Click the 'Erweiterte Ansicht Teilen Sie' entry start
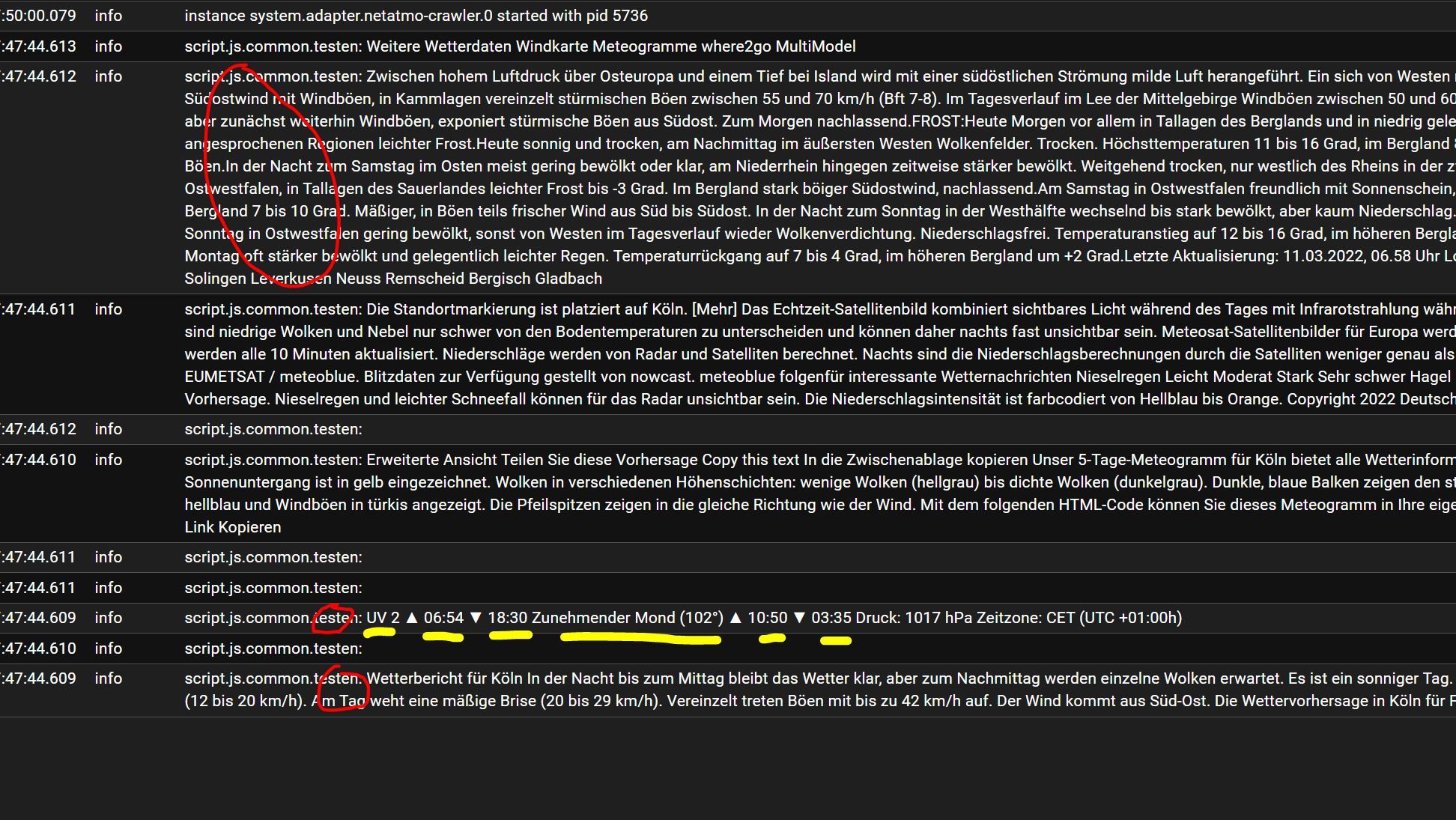 click(464, 460)
